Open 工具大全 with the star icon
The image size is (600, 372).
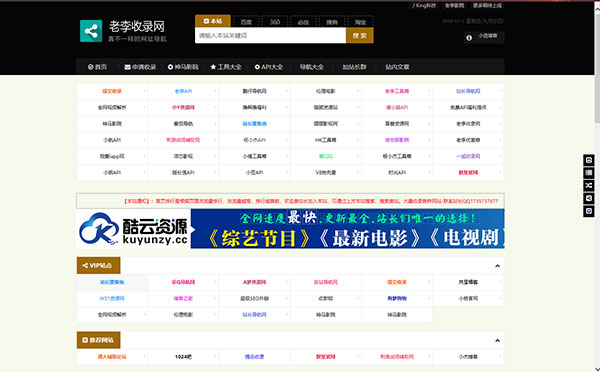pos(226,67)
